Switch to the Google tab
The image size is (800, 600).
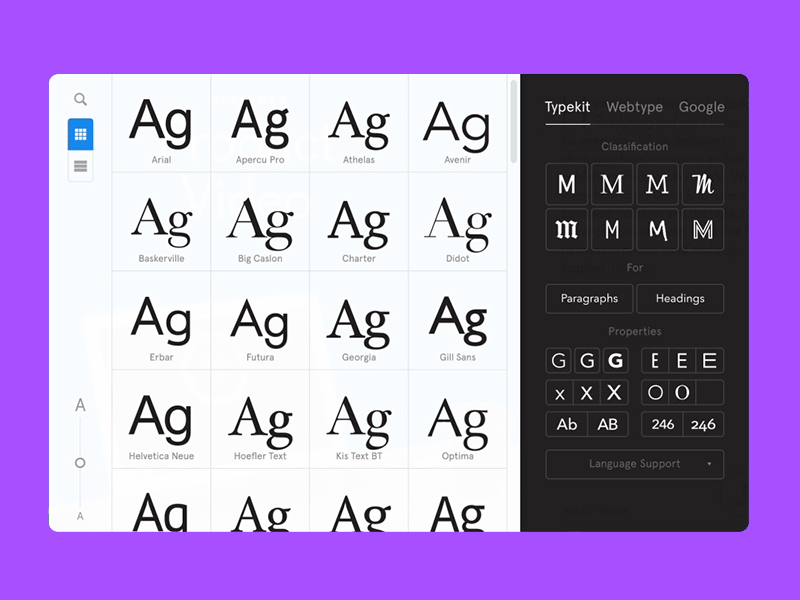coord(701,107)
